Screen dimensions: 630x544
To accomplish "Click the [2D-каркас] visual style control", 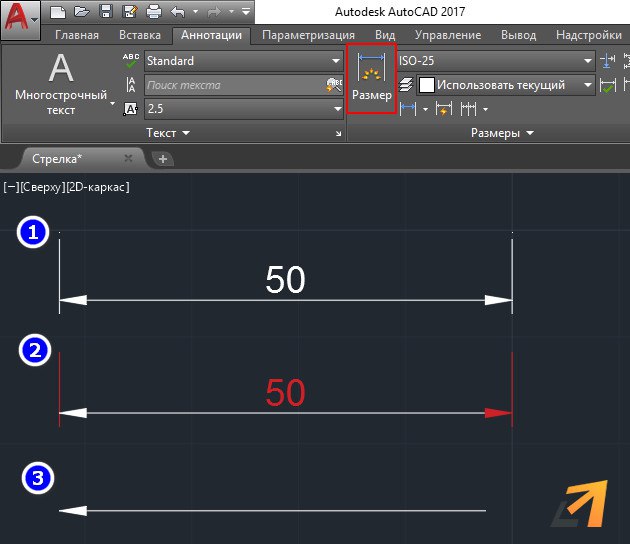I will [x=98, y=187].
